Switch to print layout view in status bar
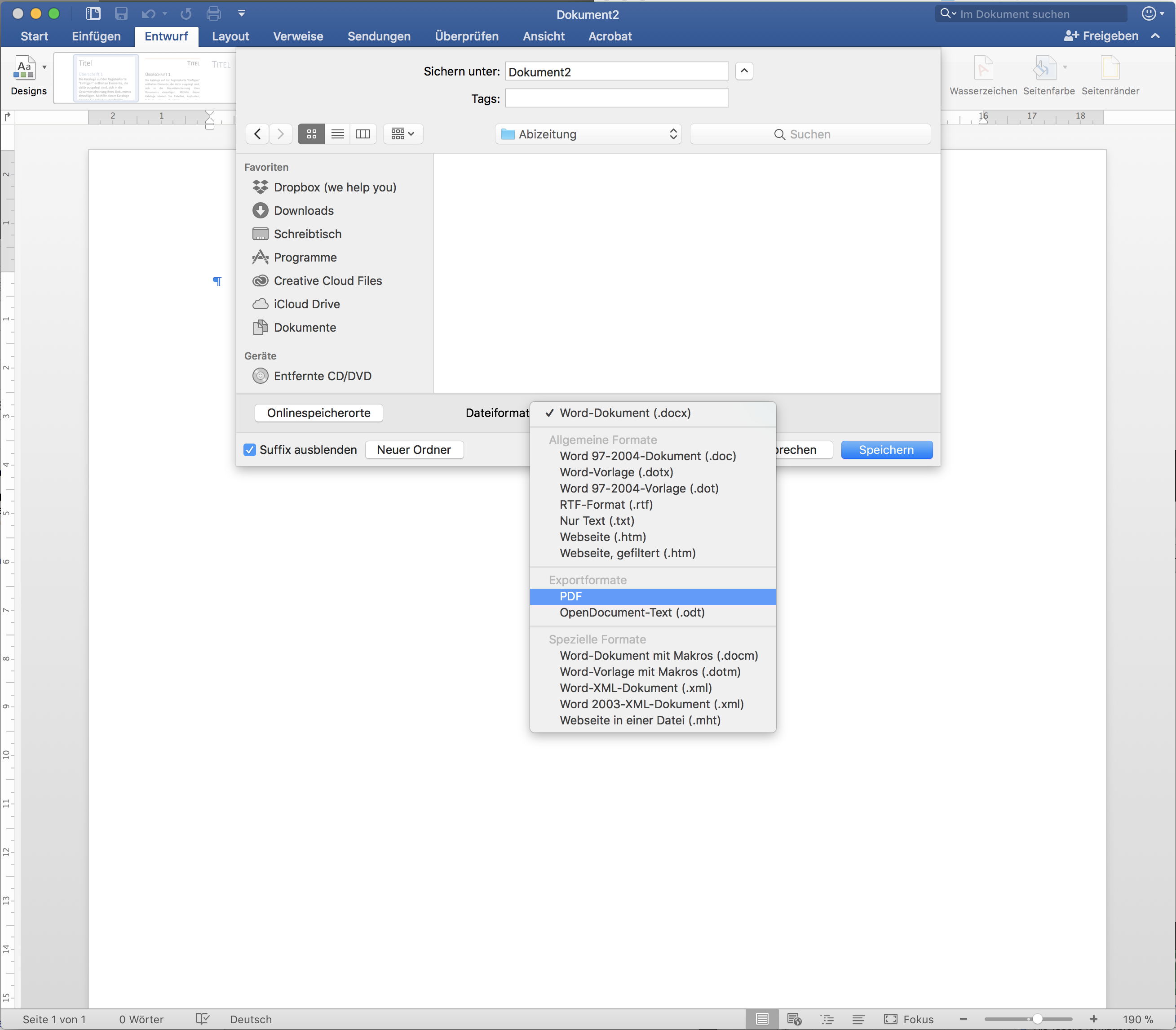 pyautogui.click(x=762, y=1019)
